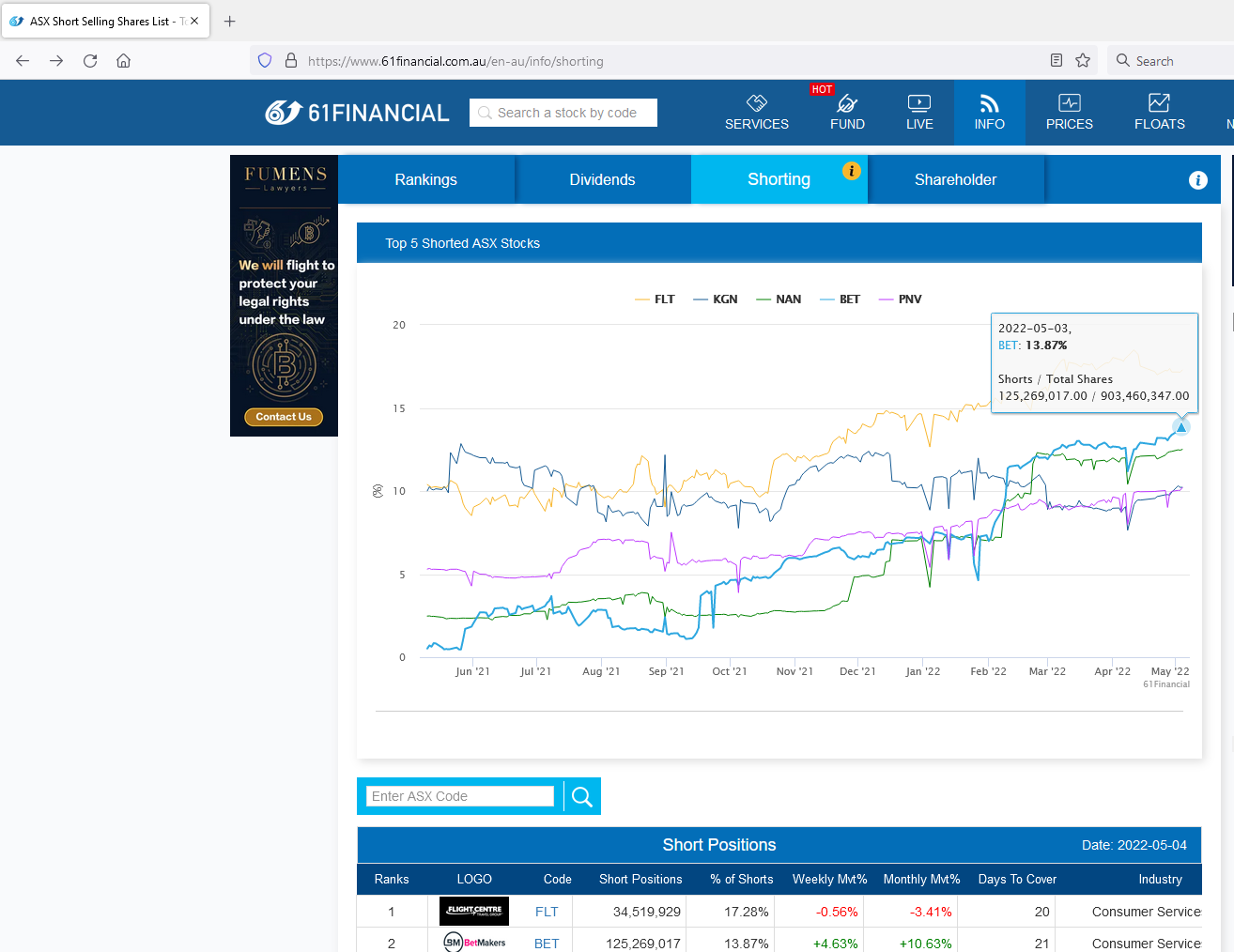Image resolution: width=1234 pixels, height=952 pixels.
Task: Switch to the Dividends tab
Action: (603, 179)
